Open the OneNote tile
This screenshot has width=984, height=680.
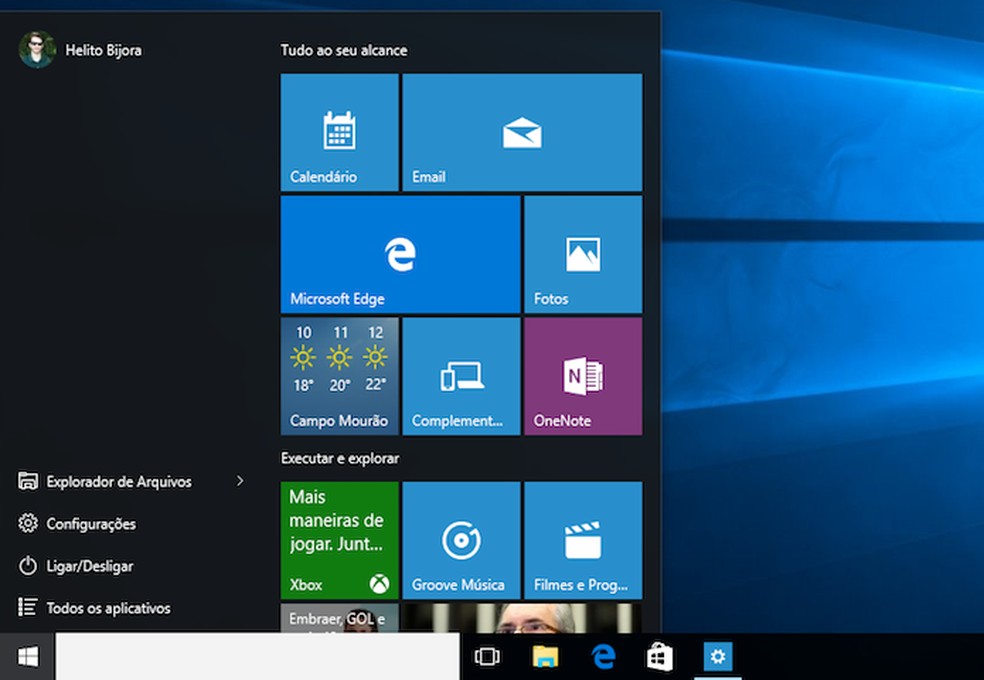click(x=582, y=376)
